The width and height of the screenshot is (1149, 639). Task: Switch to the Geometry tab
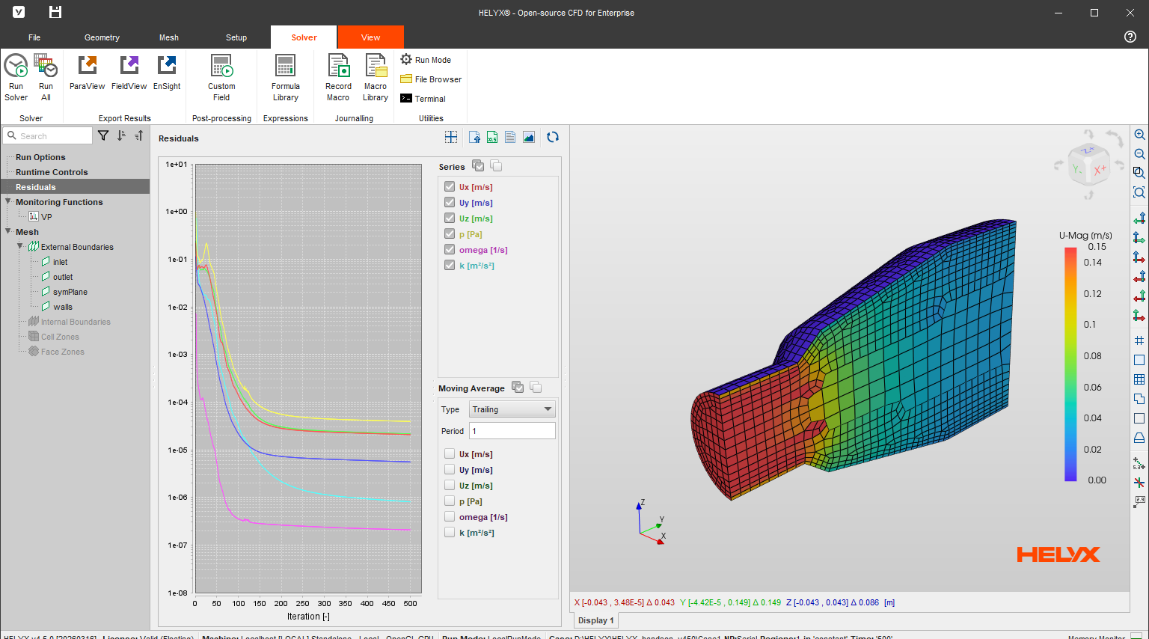pyautogui.click(x=102, y=37)
